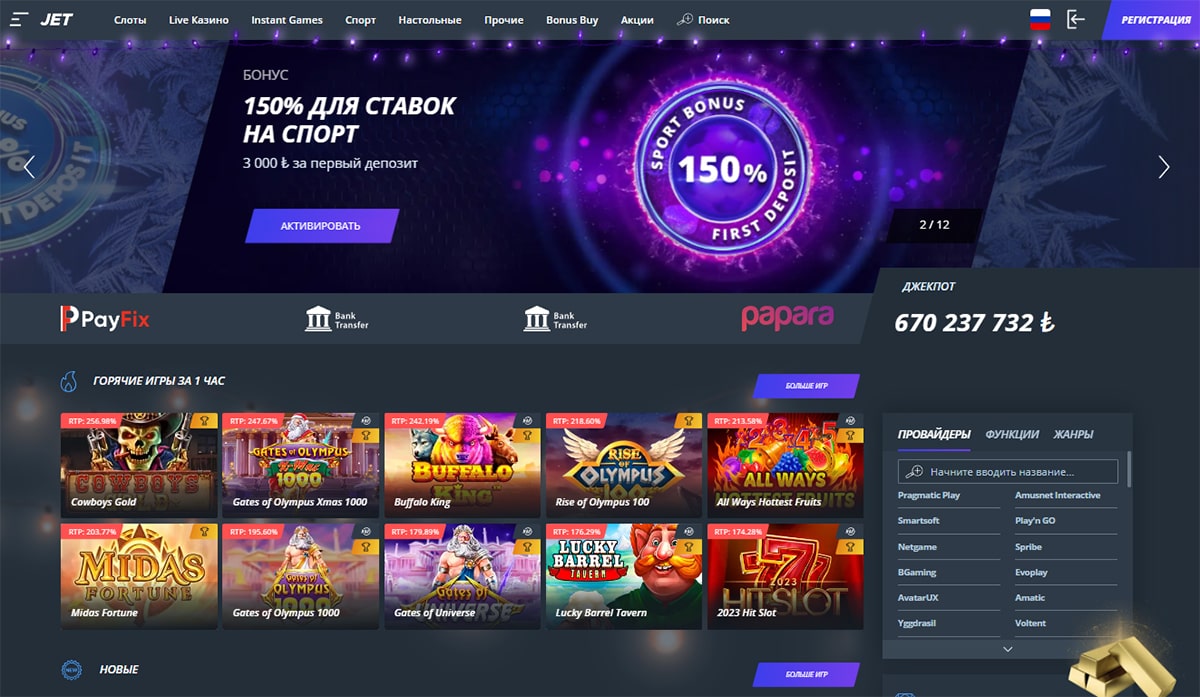
Task: Expand the providers list with down chevron
Action: 1006,649
